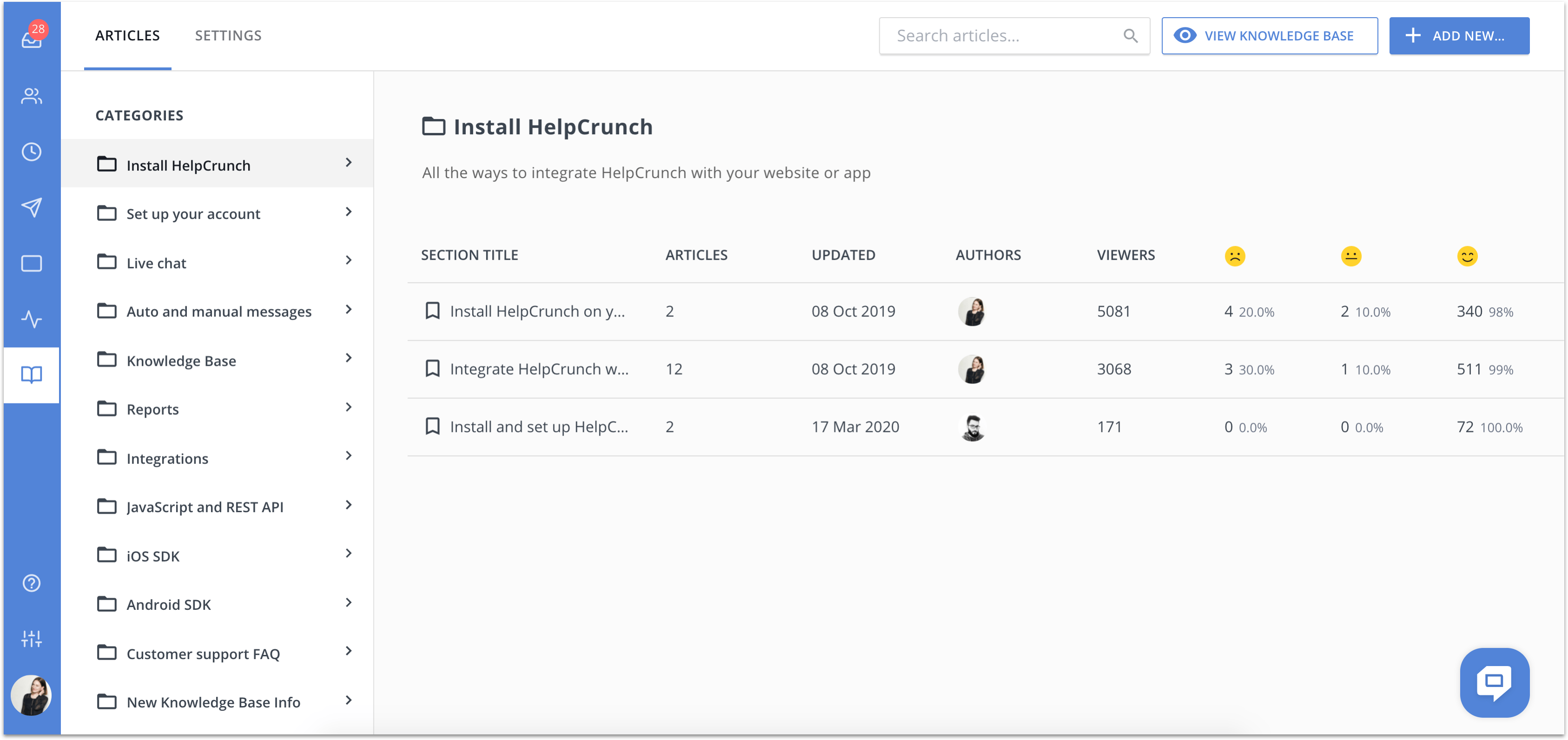Click the 511 happy rating value
The height and width of the screenshot is (740, 1568).
[1469, 369]
